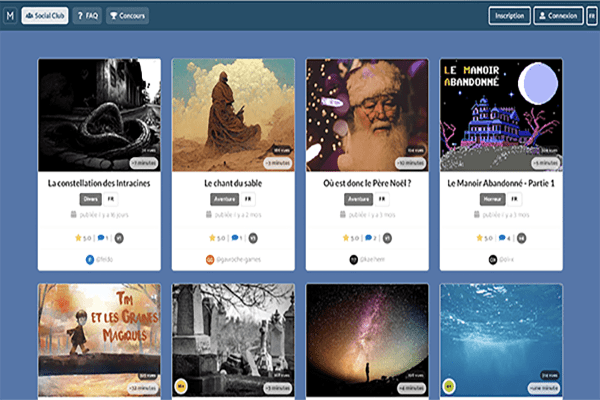Click 'publiée il y a 2 mois' text
Viewport: 600px width, 400px height.
click(x=238, y=215)
